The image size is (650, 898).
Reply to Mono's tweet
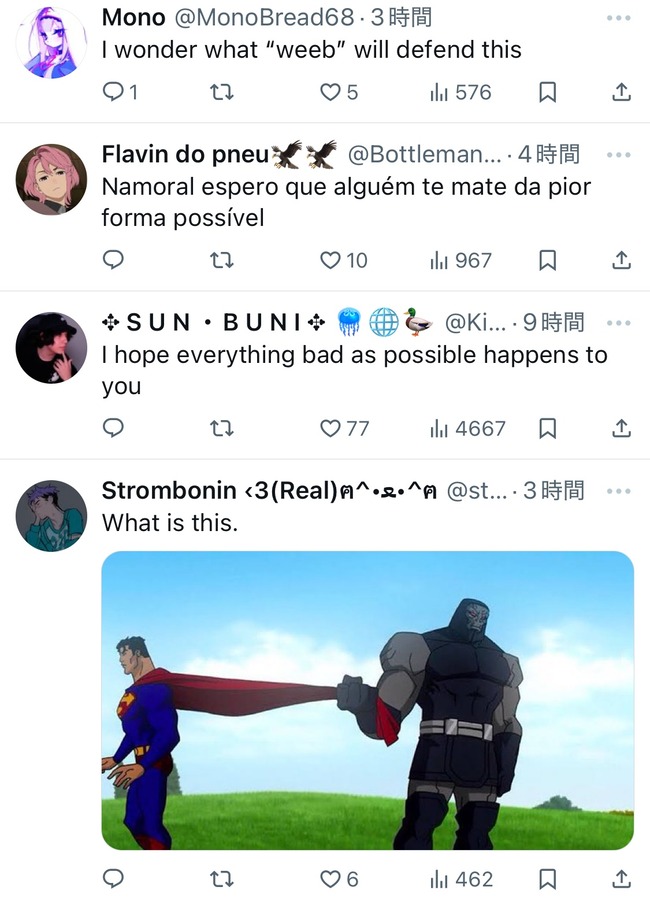pos(120,92)
